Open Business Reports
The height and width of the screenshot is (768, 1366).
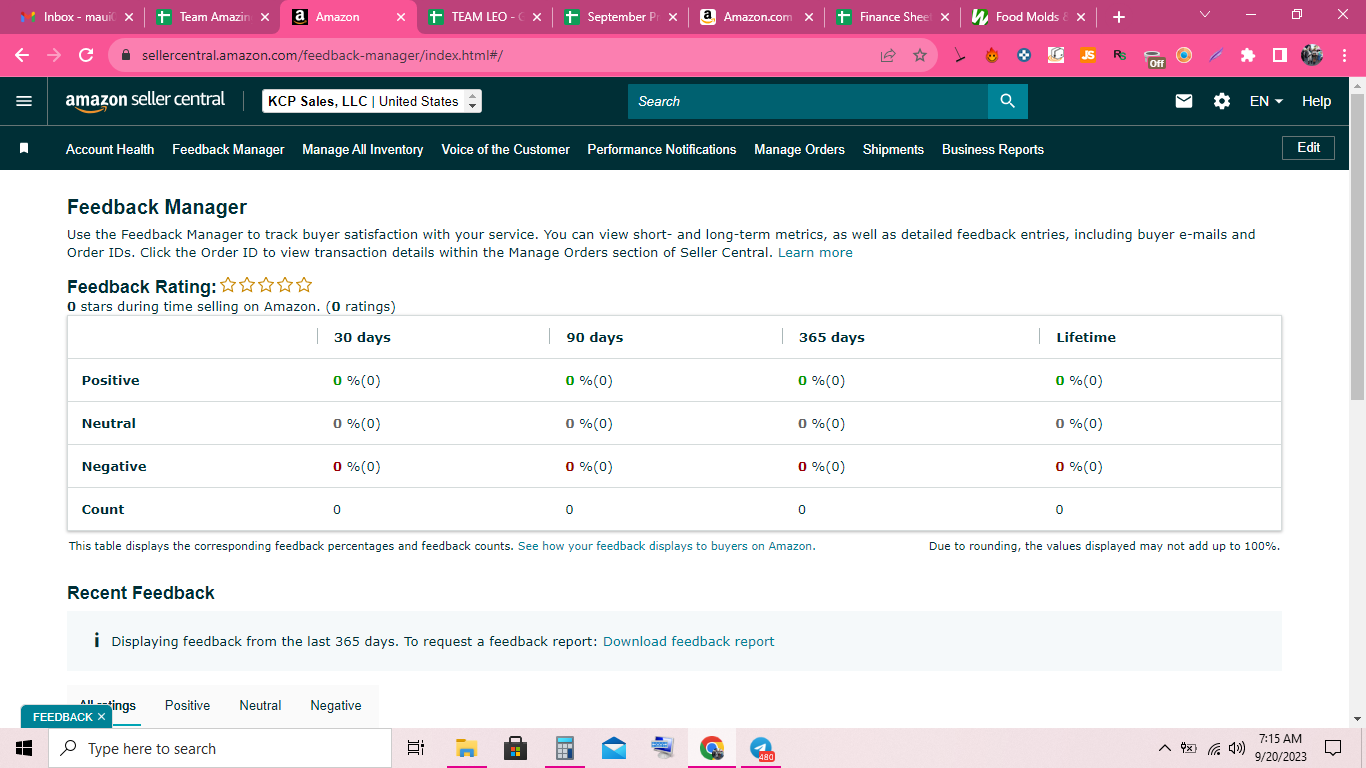coord(993,149)
